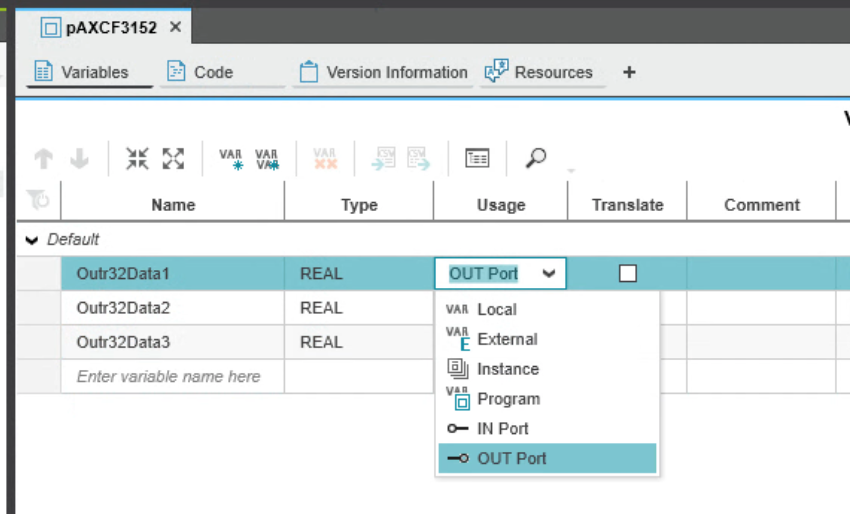This screenshot has width=850, height=514.
Task: Move the selected variable down
Action: pyautogui.click(x=80, y=159)
